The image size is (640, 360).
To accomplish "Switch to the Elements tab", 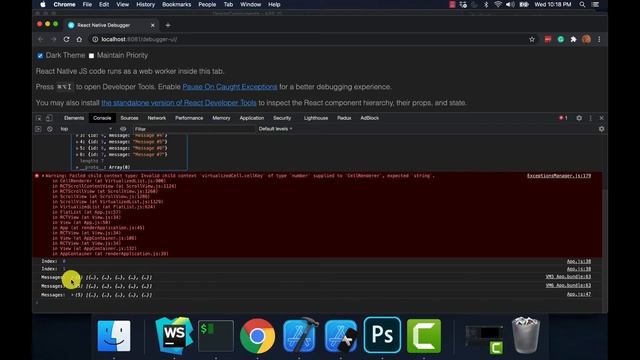I will [74, 118].
